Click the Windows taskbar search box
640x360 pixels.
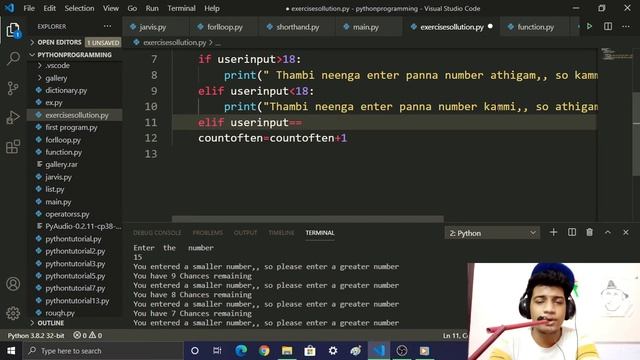(103, 351)
